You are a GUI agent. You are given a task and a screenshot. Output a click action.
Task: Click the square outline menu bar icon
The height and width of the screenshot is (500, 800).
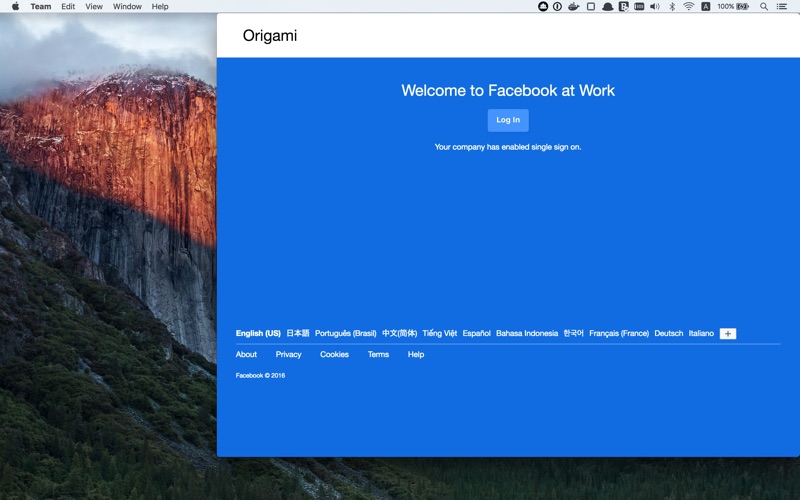point(591,7)
